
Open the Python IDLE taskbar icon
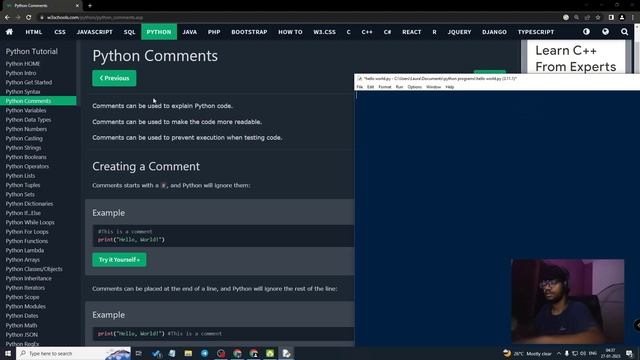[287, 353]
